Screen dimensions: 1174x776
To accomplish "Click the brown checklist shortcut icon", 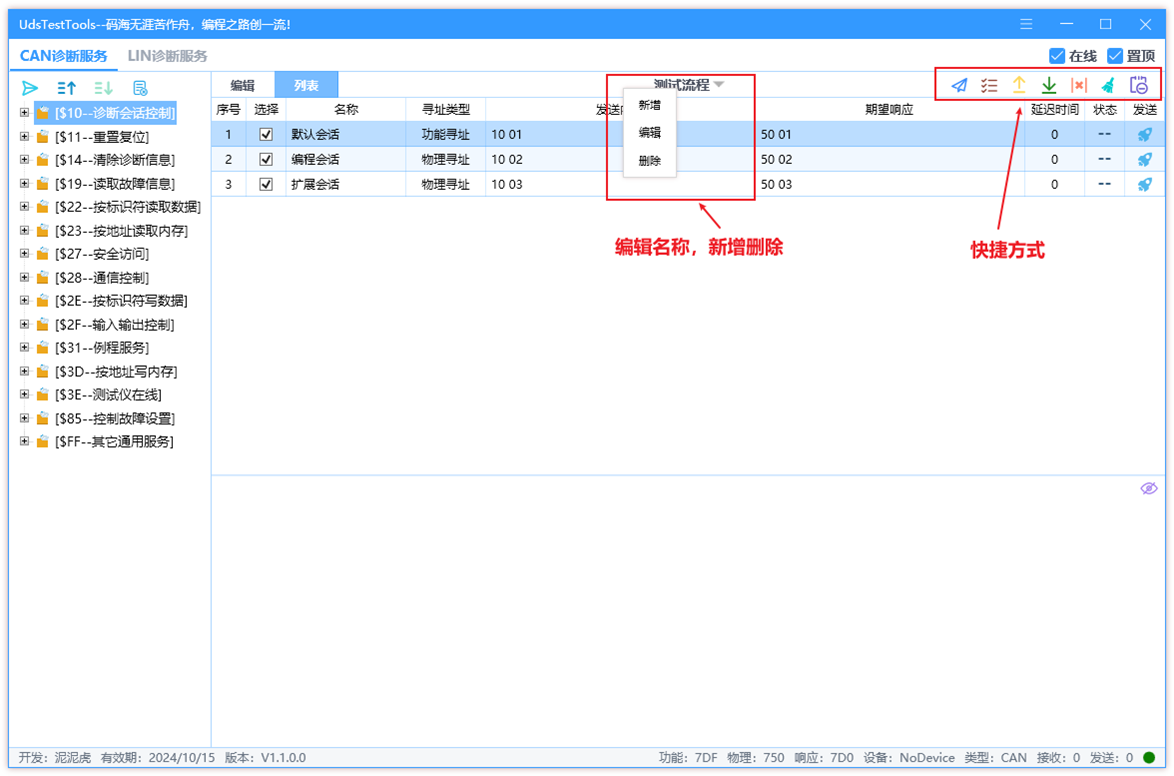I will click(989, 85).
